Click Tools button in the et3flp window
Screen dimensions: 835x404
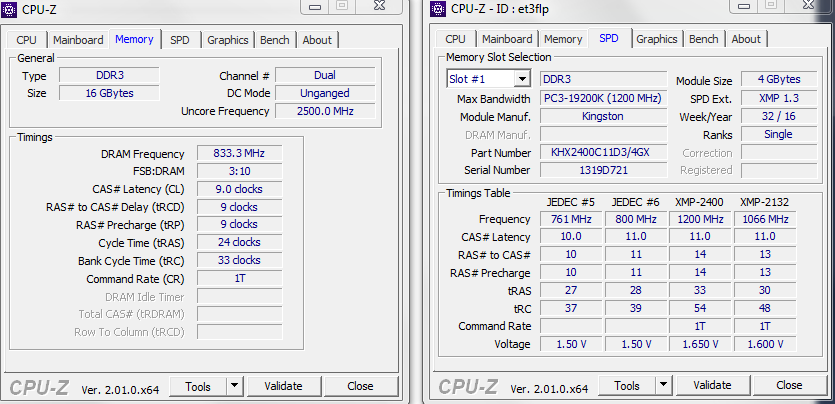coord(627,385)
